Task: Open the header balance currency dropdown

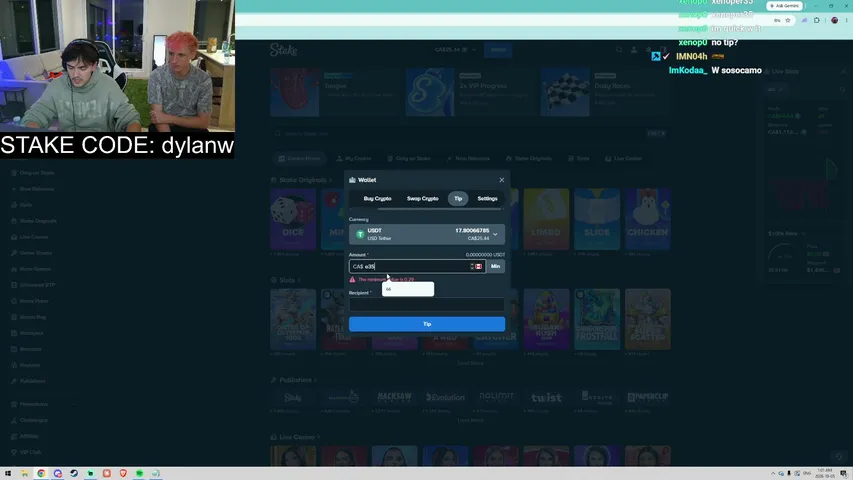Action: coord(456,50)
